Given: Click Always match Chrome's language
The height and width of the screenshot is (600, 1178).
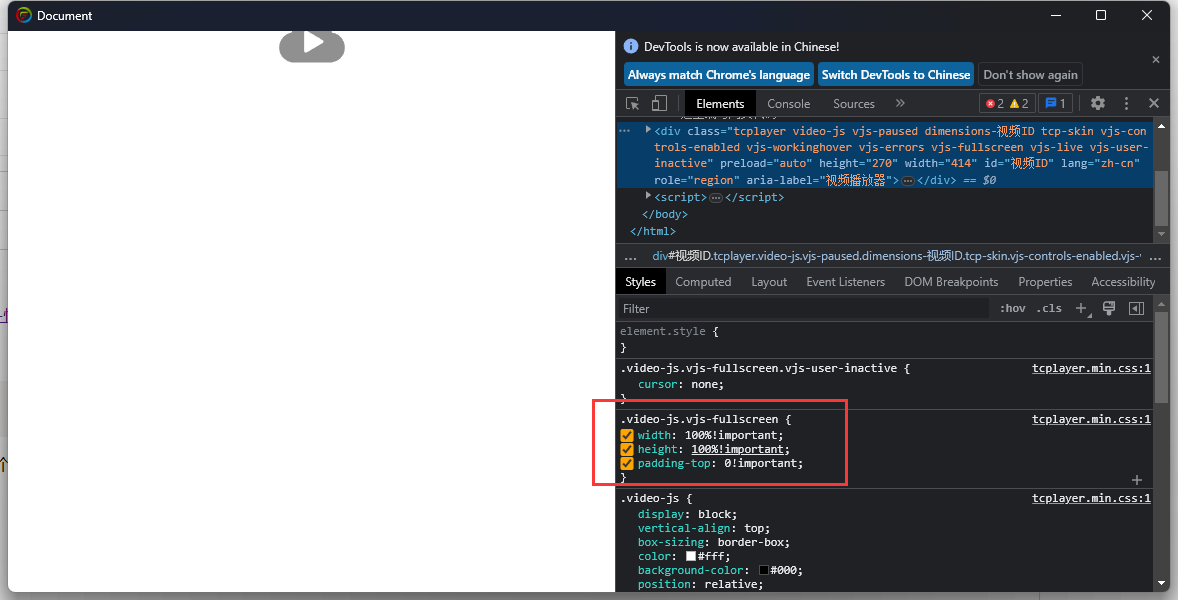Looking at the screenshot, I should tap(719, 74).
